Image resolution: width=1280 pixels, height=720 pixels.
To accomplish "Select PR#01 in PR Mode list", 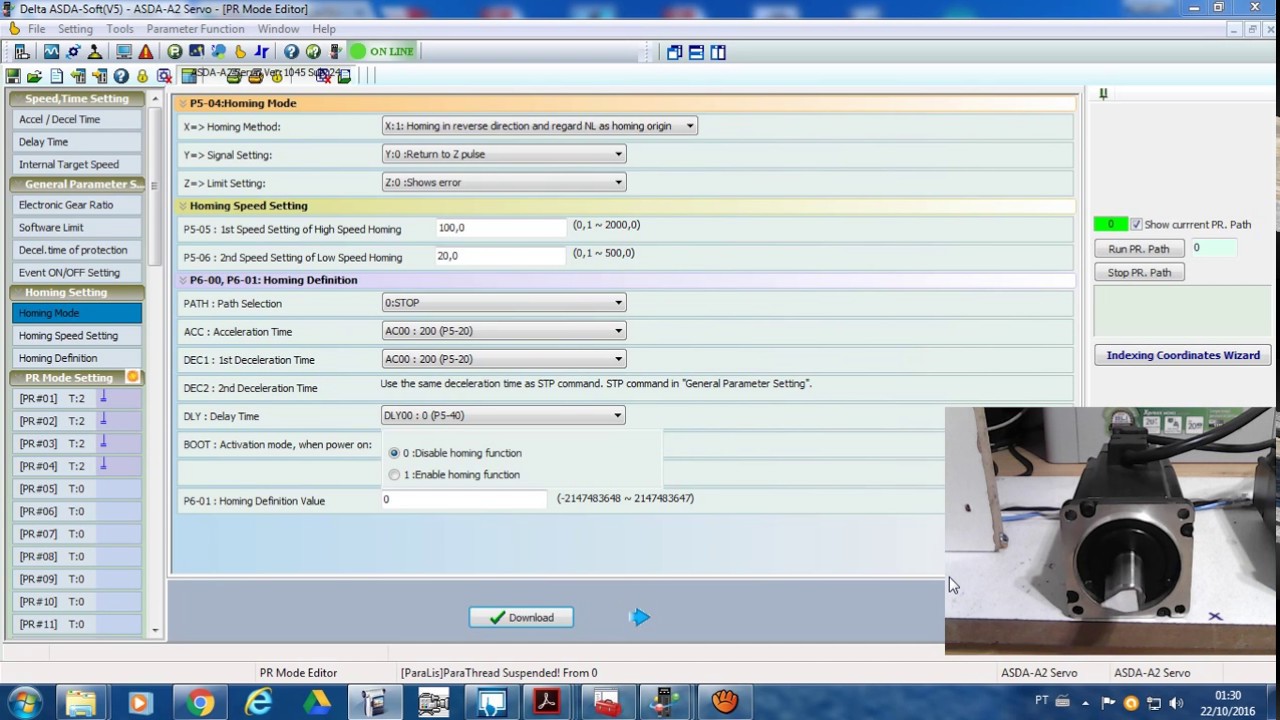I will click(x=77, y=399).
